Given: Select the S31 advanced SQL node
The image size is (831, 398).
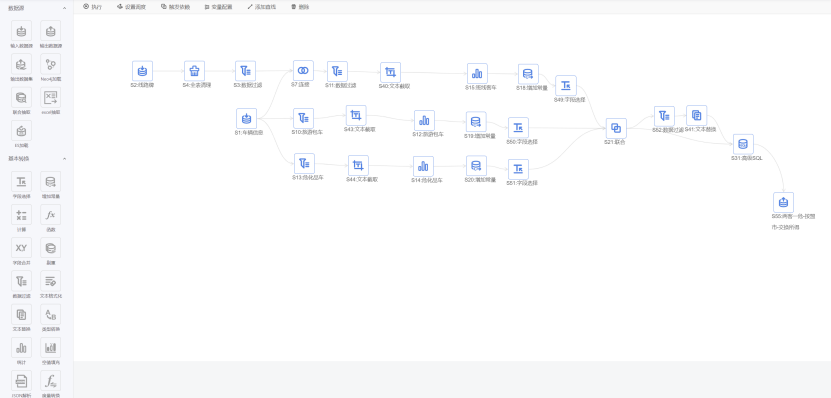Looking at the screenshot, I should (744, 144).
